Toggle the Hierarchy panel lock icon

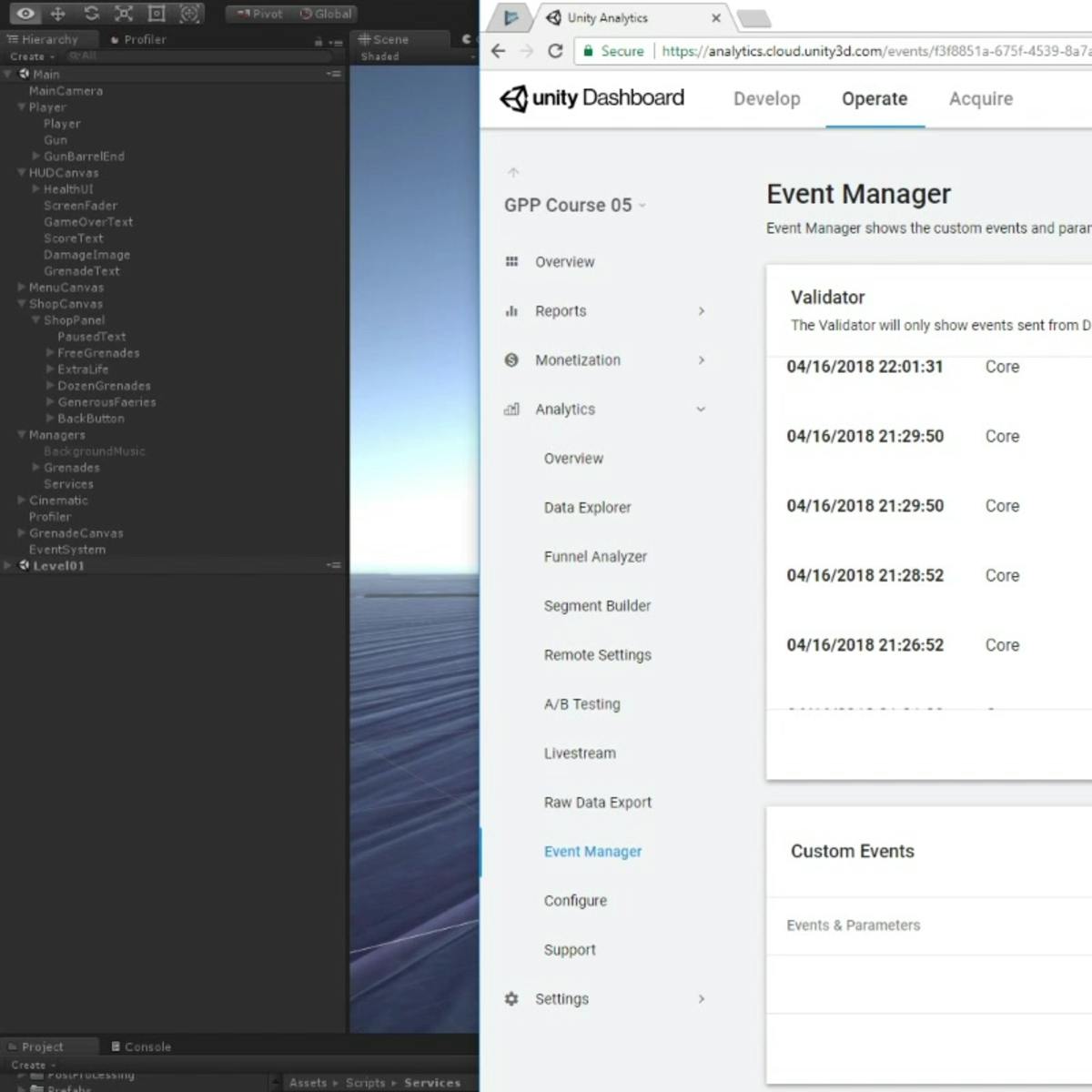[318, 41]
